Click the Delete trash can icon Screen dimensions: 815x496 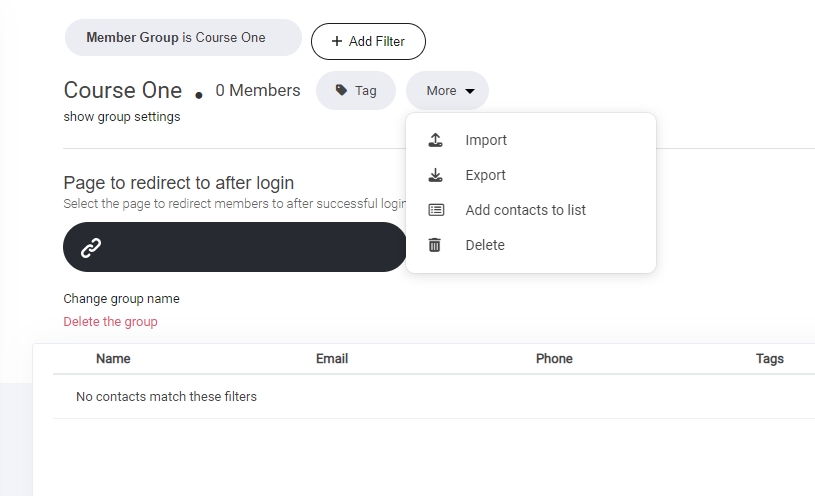[x=435, y=245]
